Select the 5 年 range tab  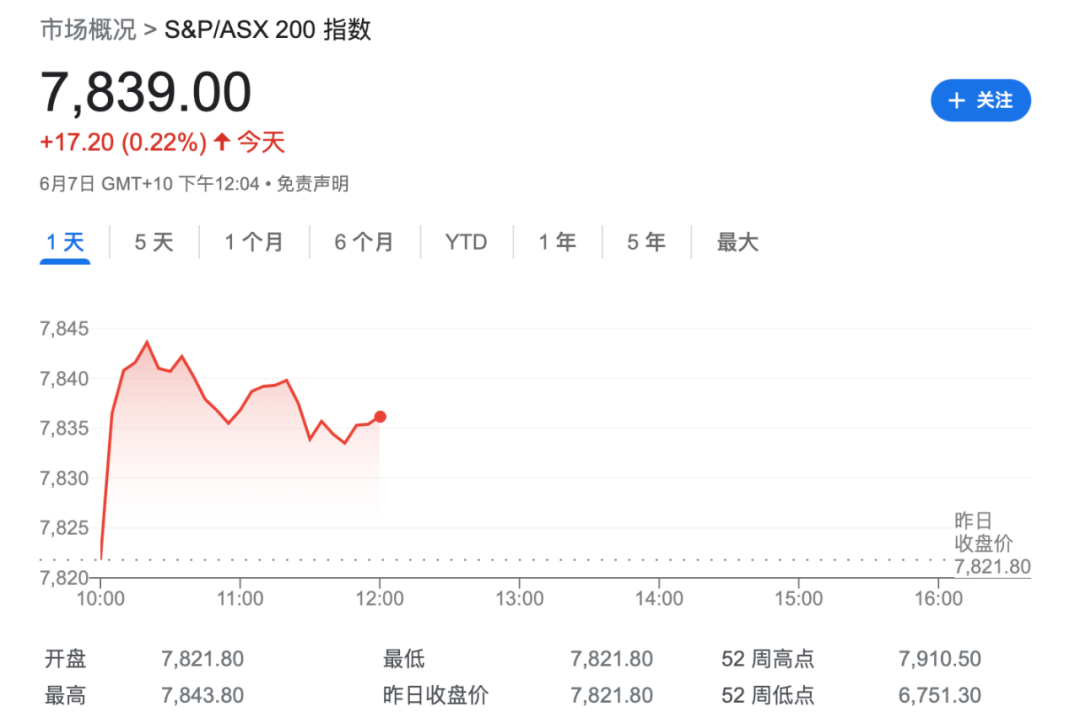tap(646, 242)
